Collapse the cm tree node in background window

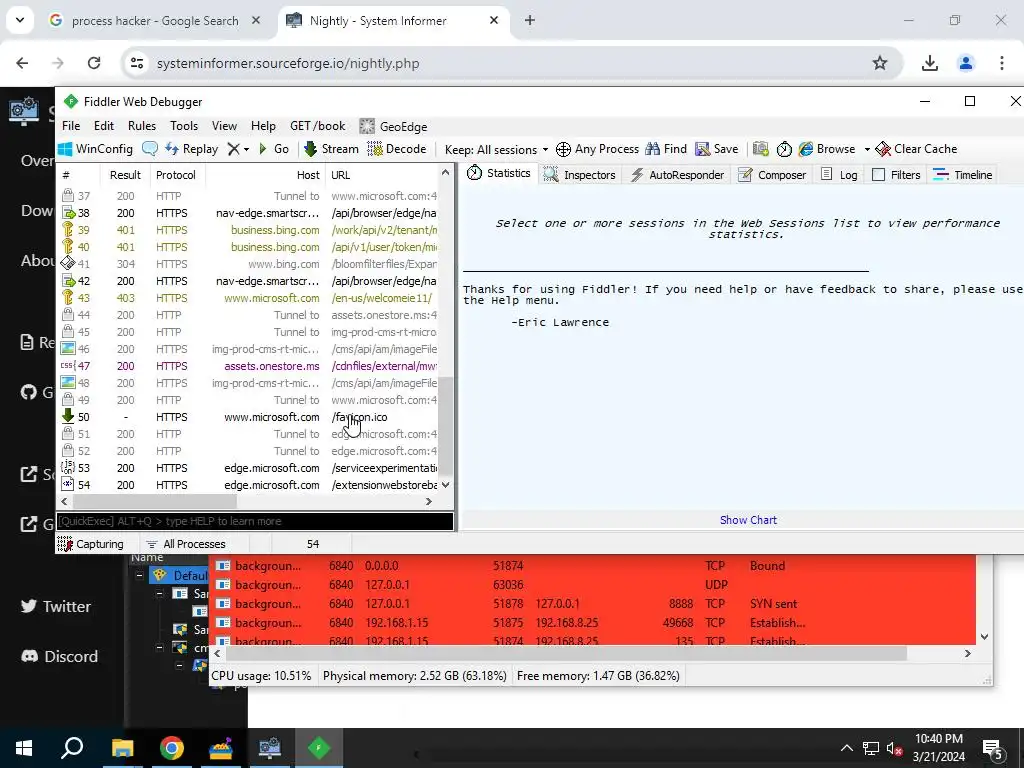[x=160, y=648]
